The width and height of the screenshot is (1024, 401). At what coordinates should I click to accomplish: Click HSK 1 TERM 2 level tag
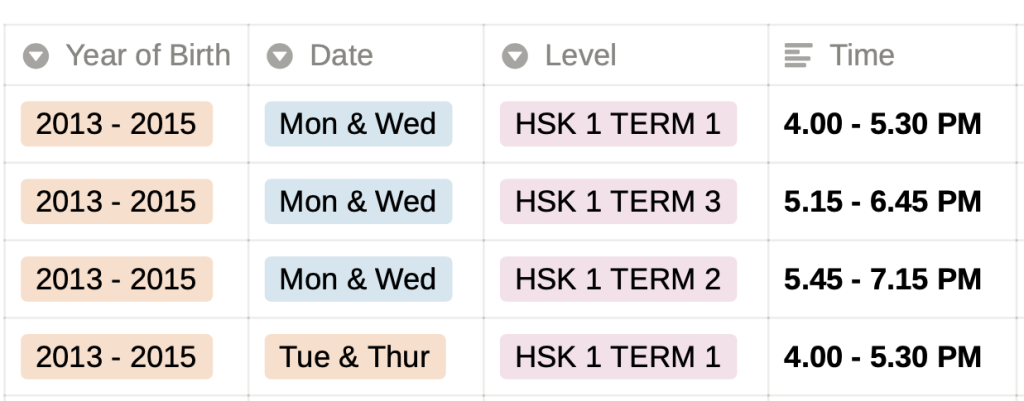click(x=618, y=279)
